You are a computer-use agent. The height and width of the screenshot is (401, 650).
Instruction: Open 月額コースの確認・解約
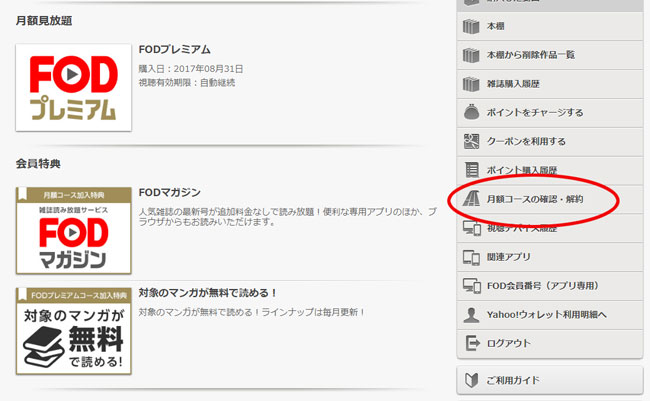pyautogui.click(x=550, y=199)
